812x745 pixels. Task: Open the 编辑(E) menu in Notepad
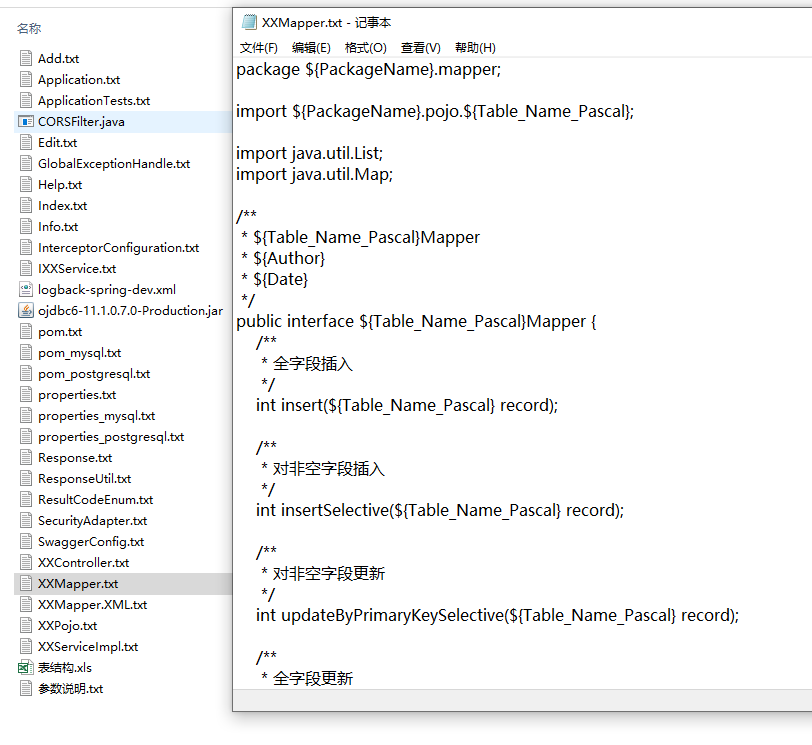point(311,48)
